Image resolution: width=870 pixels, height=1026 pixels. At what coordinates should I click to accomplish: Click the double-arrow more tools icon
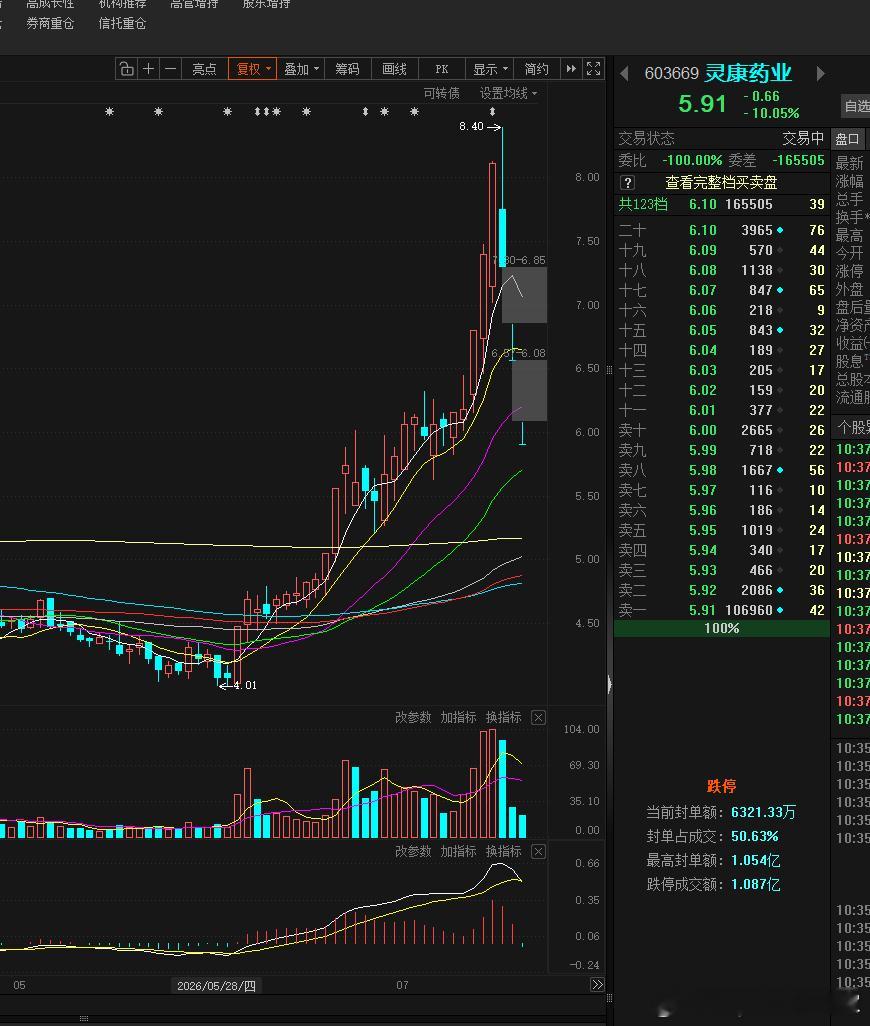[571, 69]
